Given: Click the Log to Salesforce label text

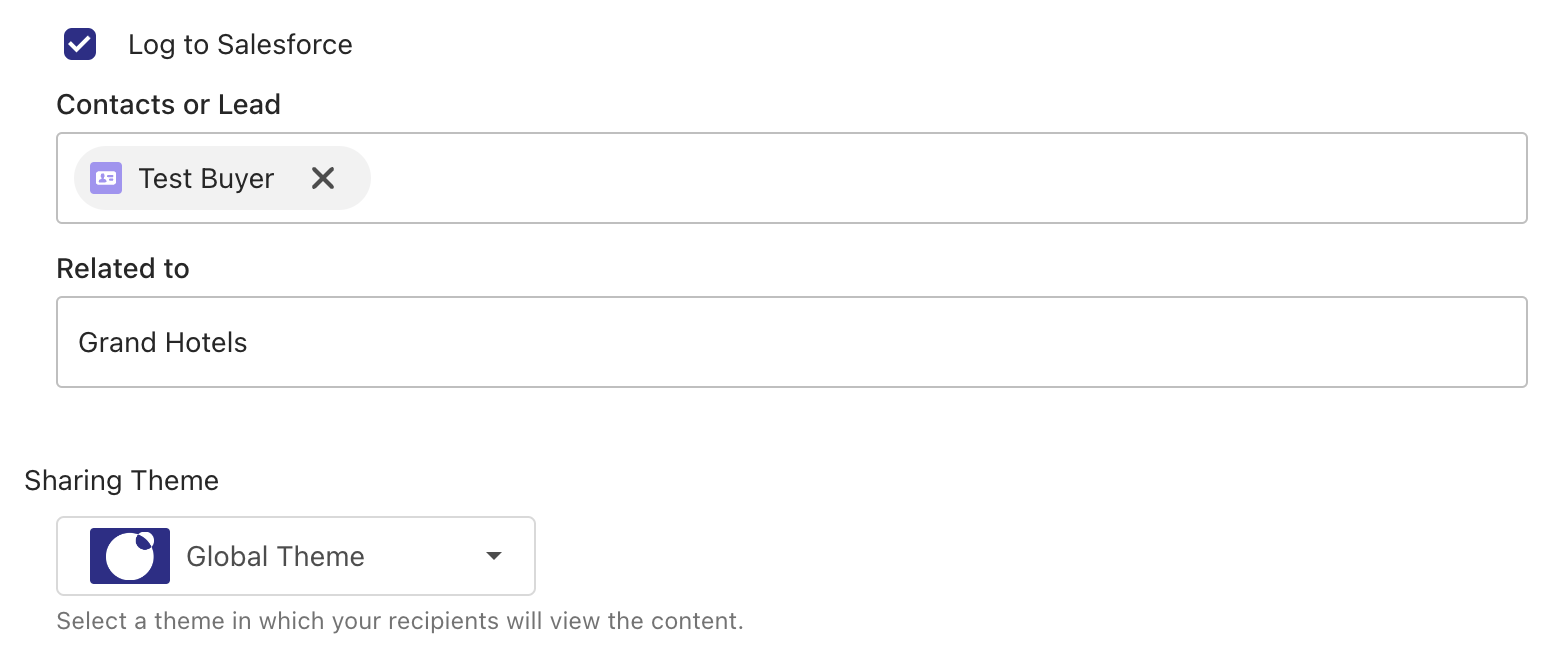Looking at the screenshot, I should tap(240, 45).
